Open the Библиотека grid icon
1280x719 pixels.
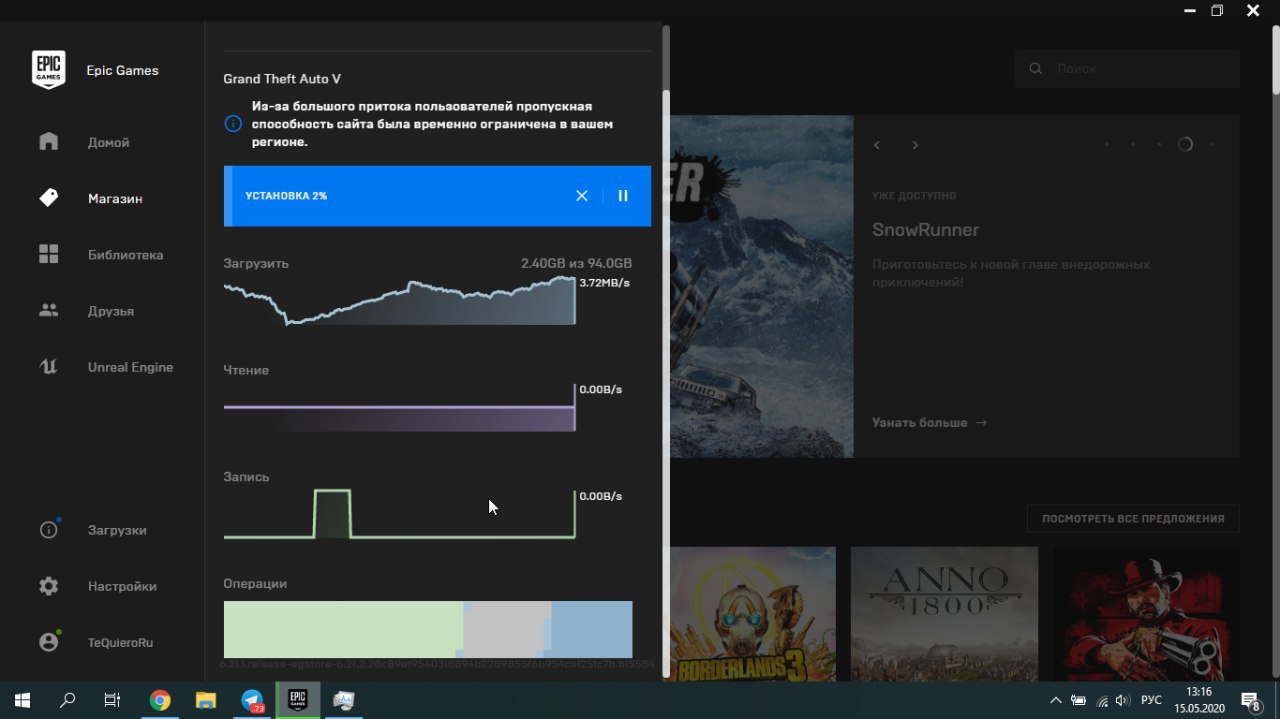pos(48,254)
